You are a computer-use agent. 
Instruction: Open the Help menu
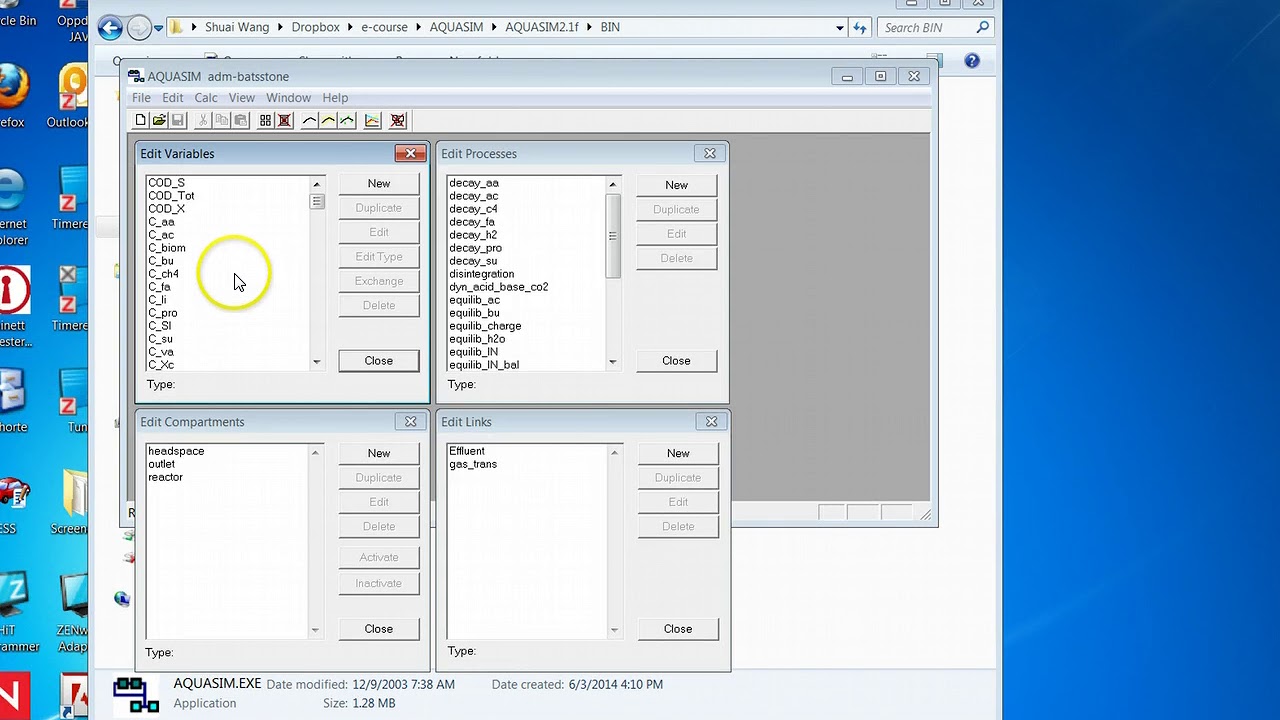click(335, 97)
